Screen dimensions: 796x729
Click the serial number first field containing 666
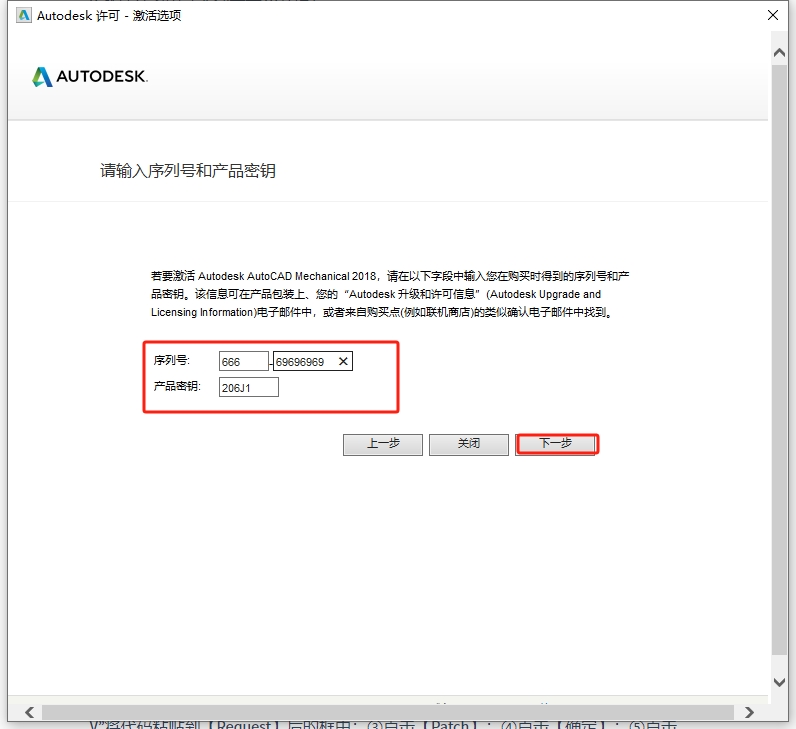click(x=244, y=361)
